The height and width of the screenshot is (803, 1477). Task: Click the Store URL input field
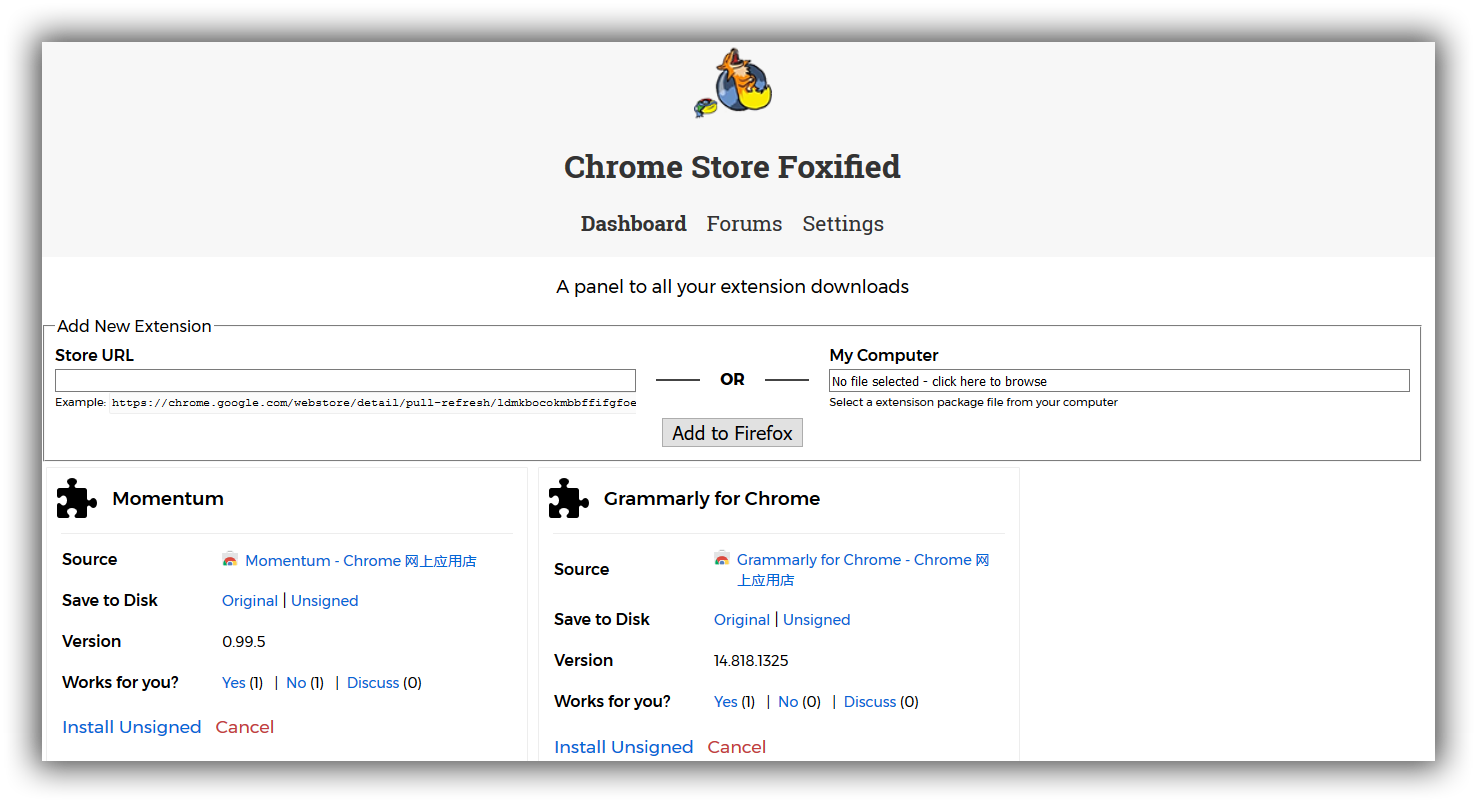pos(345,380)
